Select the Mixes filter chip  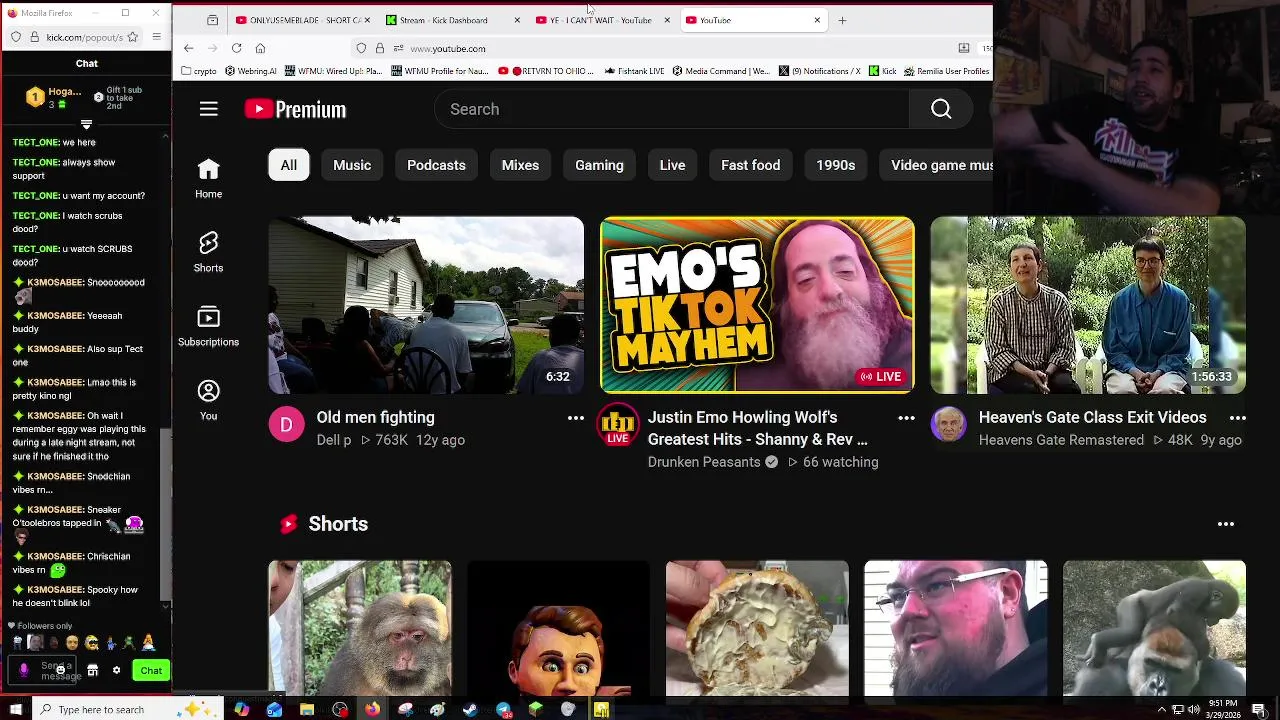coord(520,165)
